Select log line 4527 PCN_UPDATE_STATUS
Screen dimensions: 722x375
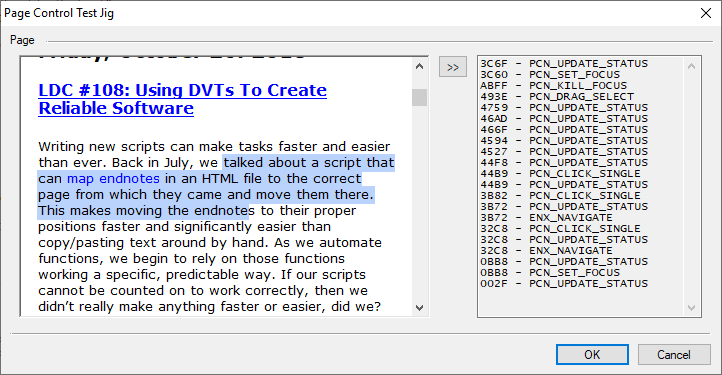point(564,152)
